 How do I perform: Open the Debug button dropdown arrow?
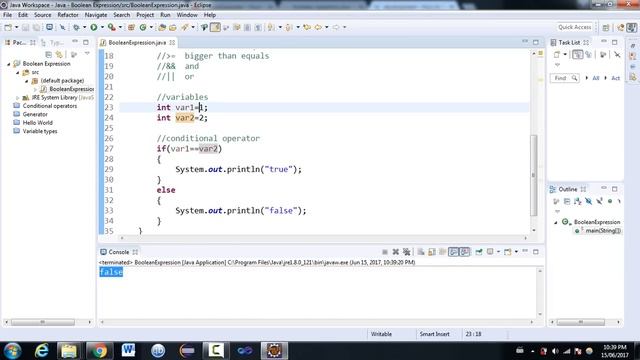[84, 27]
